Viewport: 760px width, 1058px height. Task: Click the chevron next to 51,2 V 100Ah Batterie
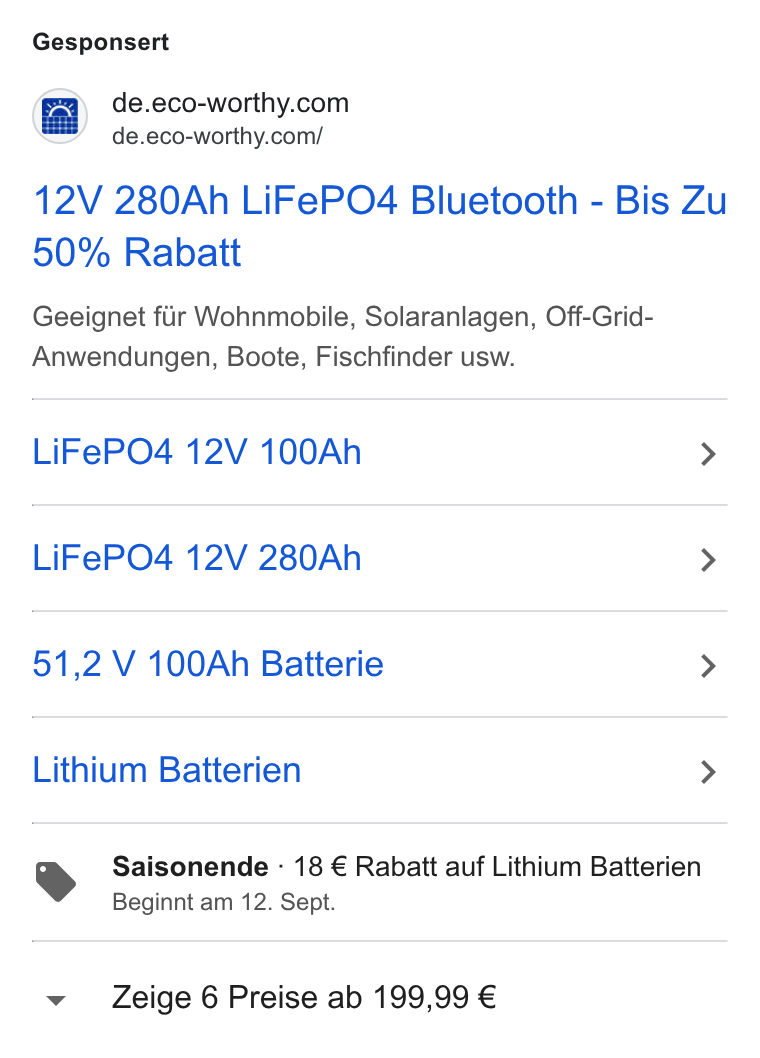pyautogui.click(x=708, y=666)
